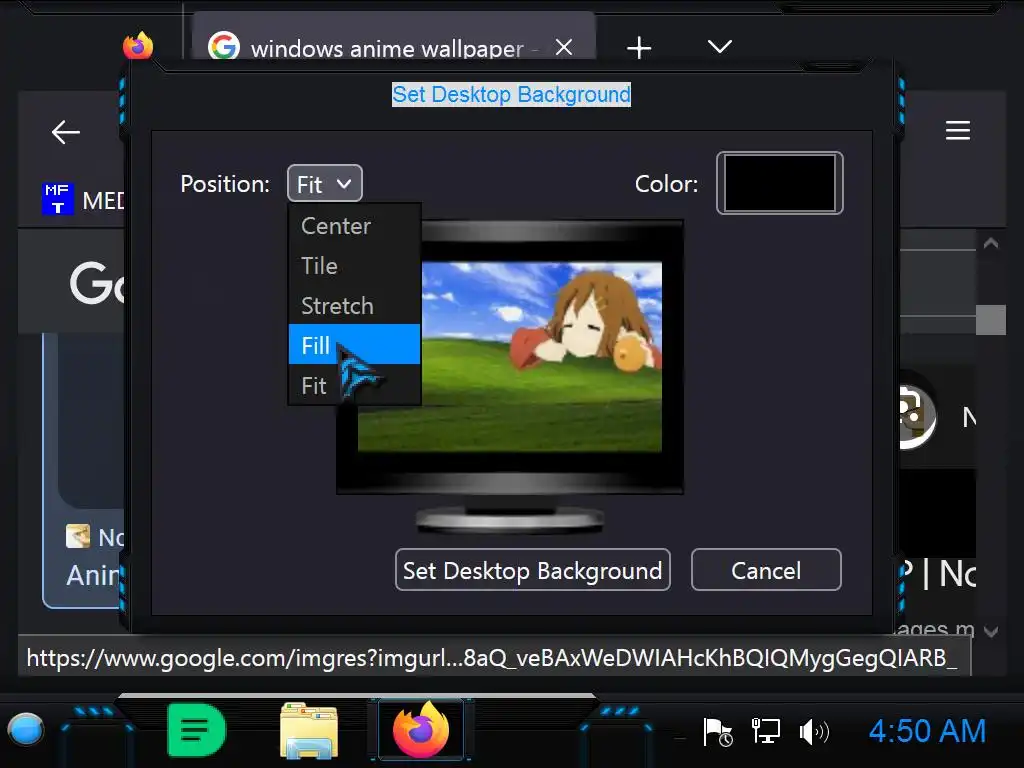Choose Stretch from the position list
1024x768 pixels.
(354, 306)
